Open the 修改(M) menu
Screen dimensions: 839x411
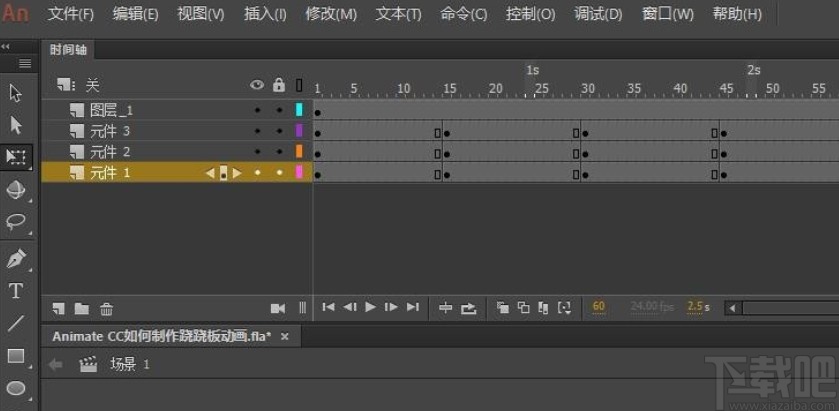[x=331, y=14]
